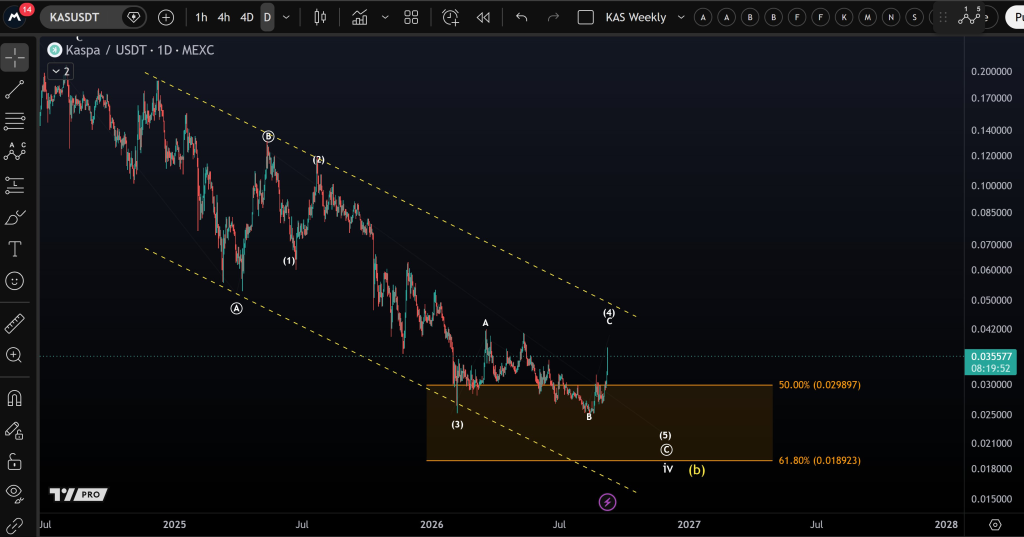Toggle magnet mode for drawings
Viewport: 1024px width, 537px height.
point(14,398)
